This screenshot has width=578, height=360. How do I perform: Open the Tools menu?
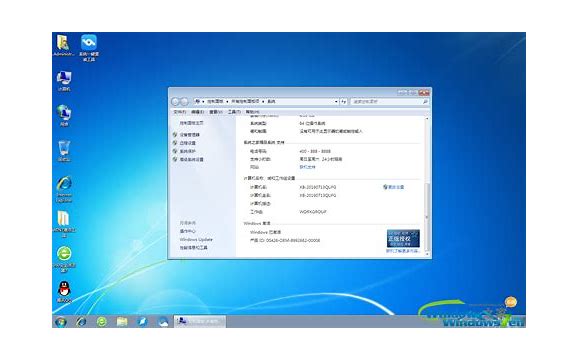pos(234,112)
